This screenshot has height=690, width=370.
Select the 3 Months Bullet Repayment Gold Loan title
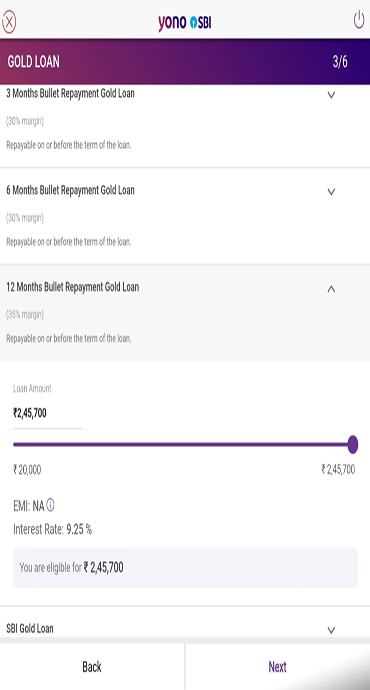[70, 93]
